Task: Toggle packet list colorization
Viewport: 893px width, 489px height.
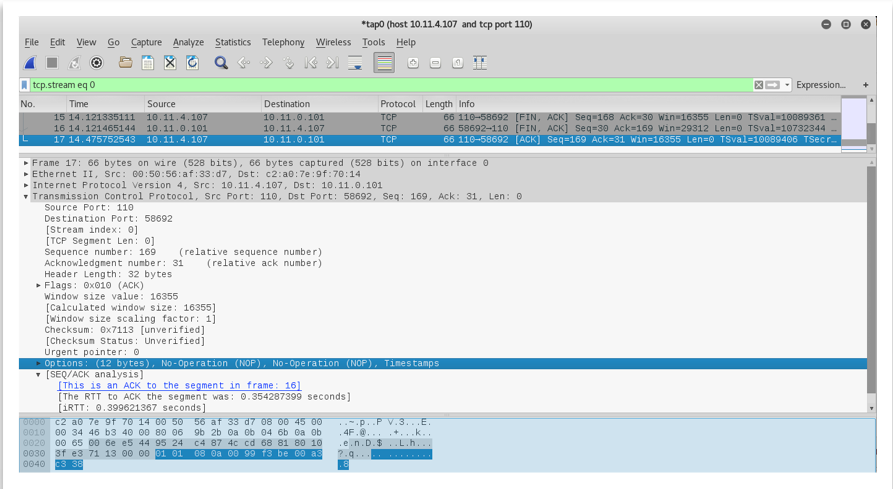Action: point(384,63)
